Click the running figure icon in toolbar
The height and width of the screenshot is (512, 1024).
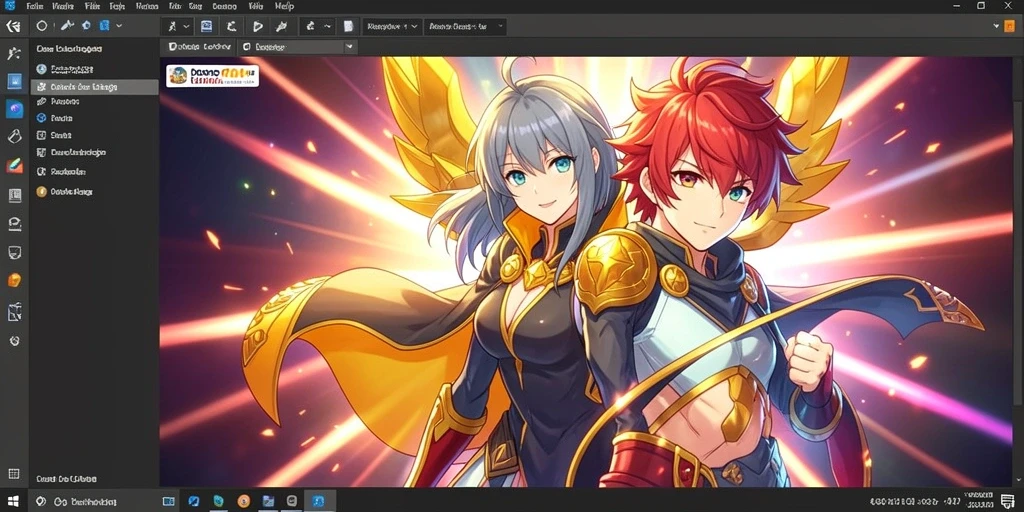pyautogui.click(x=172, y=27)
